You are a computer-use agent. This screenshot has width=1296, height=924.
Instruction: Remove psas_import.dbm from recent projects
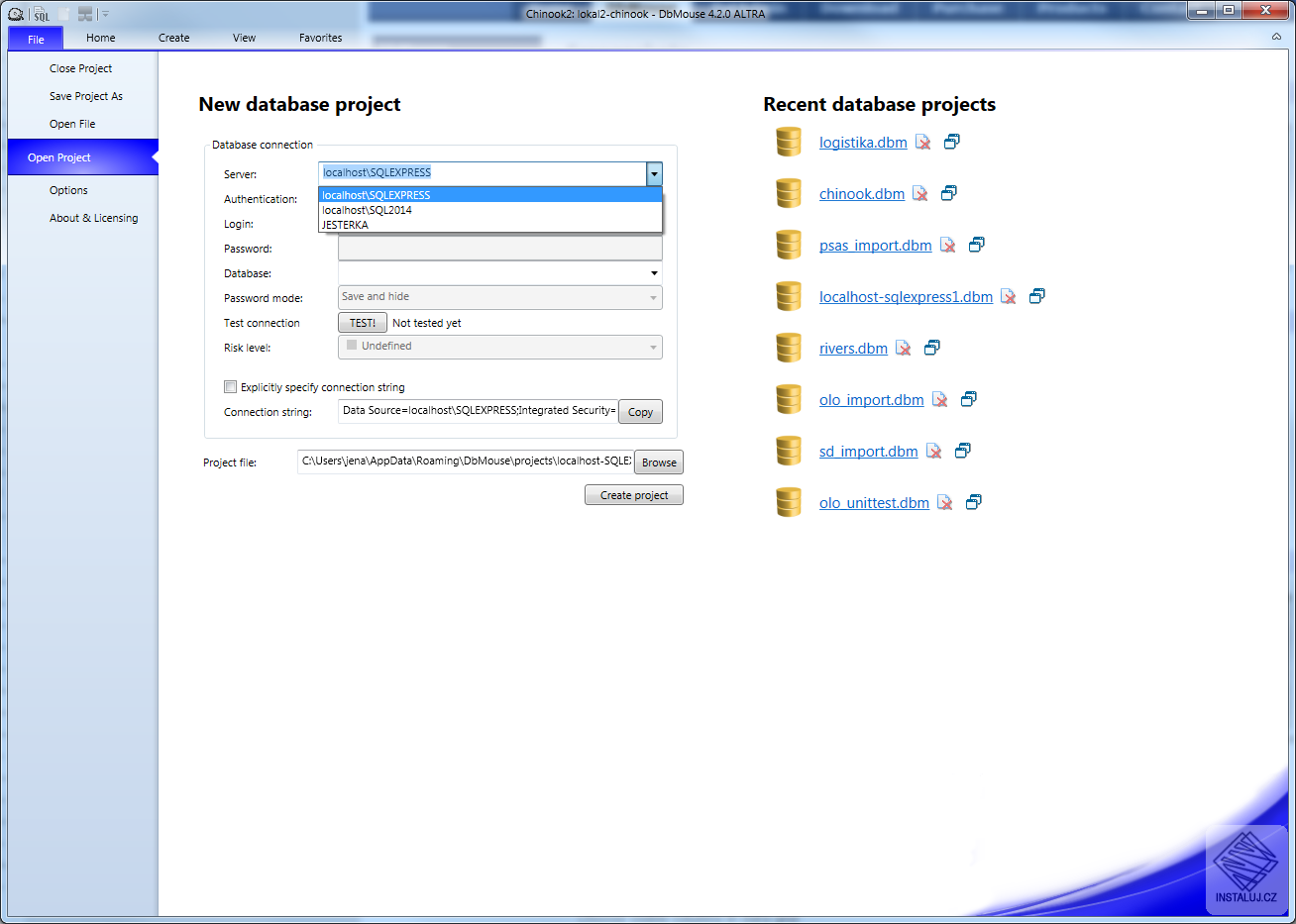click(947, 245)
